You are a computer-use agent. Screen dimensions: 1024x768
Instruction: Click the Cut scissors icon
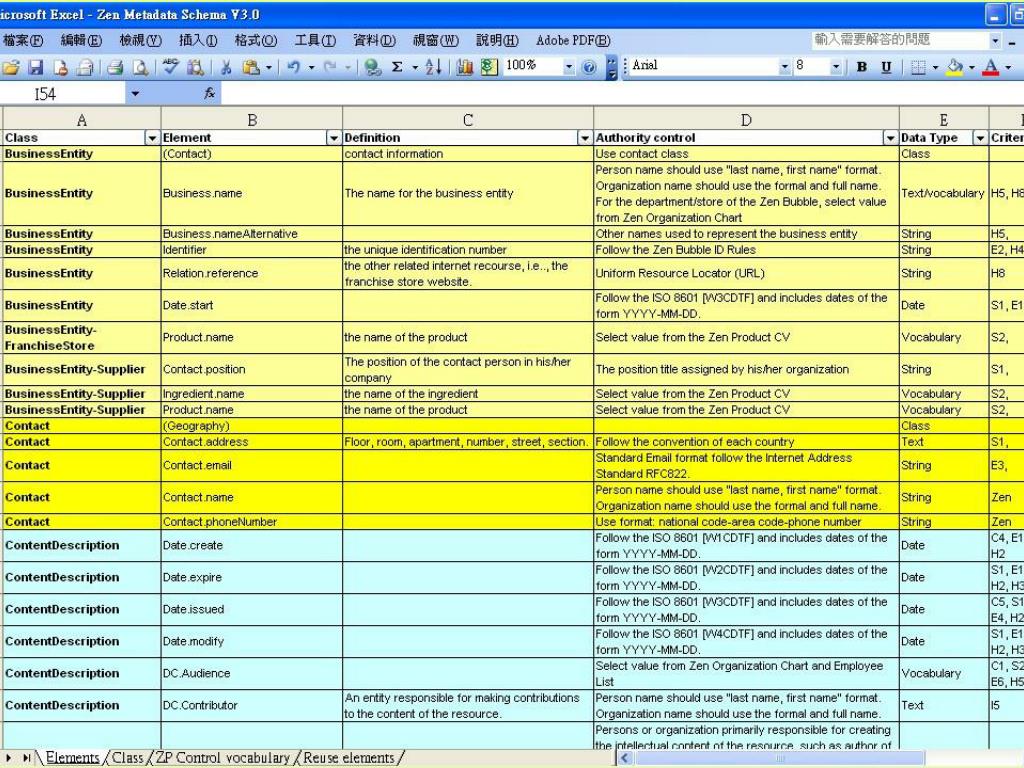[225, 67]
